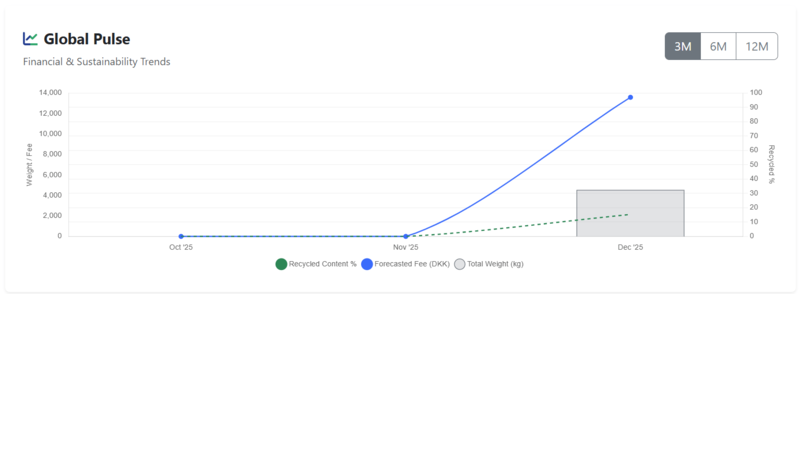The height and width of the screenshot is (450, 800).
Task: Show the 12M time range
Action: 757,46
